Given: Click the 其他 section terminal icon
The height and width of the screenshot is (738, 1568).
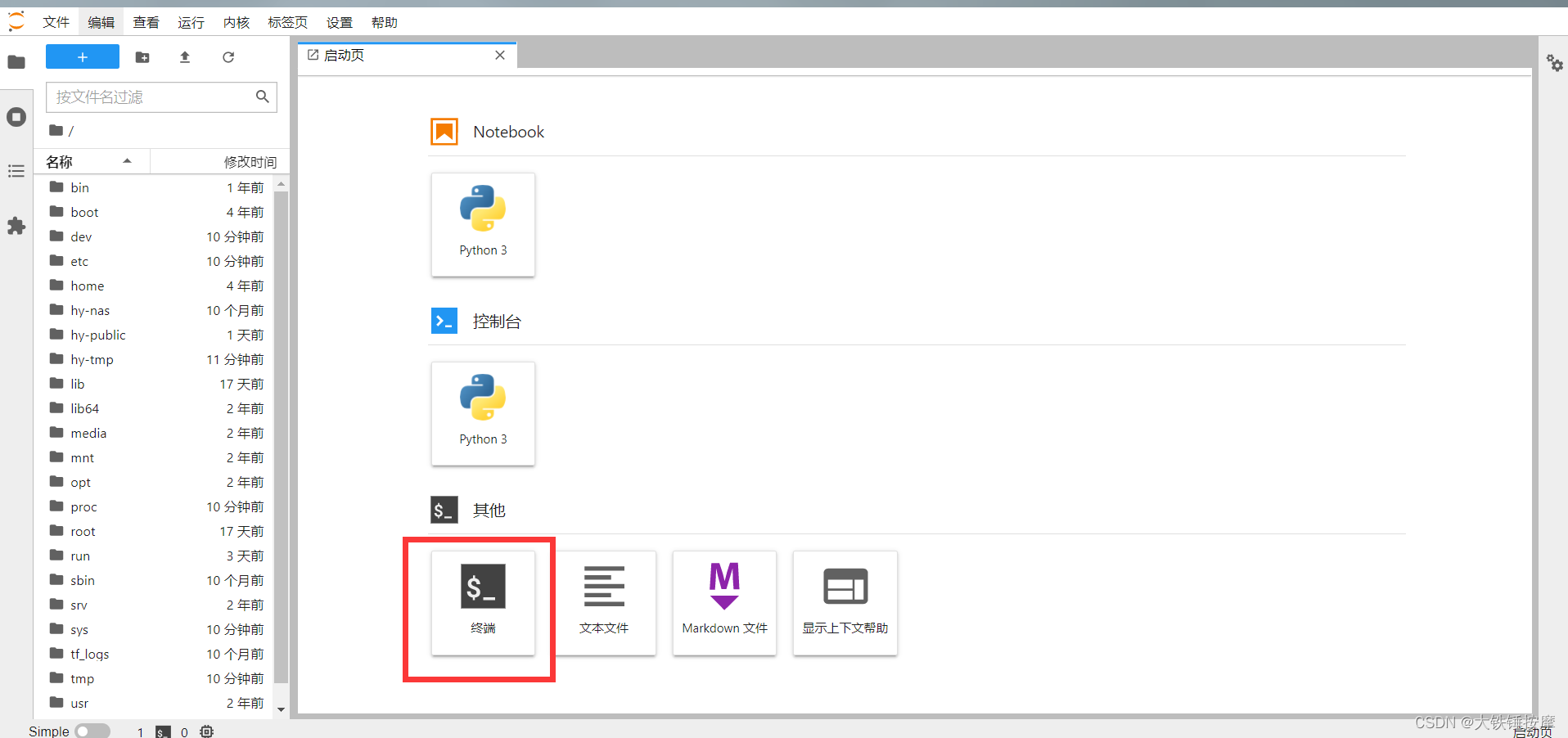Looking at the screenshot, I should (x=444, y=510).
